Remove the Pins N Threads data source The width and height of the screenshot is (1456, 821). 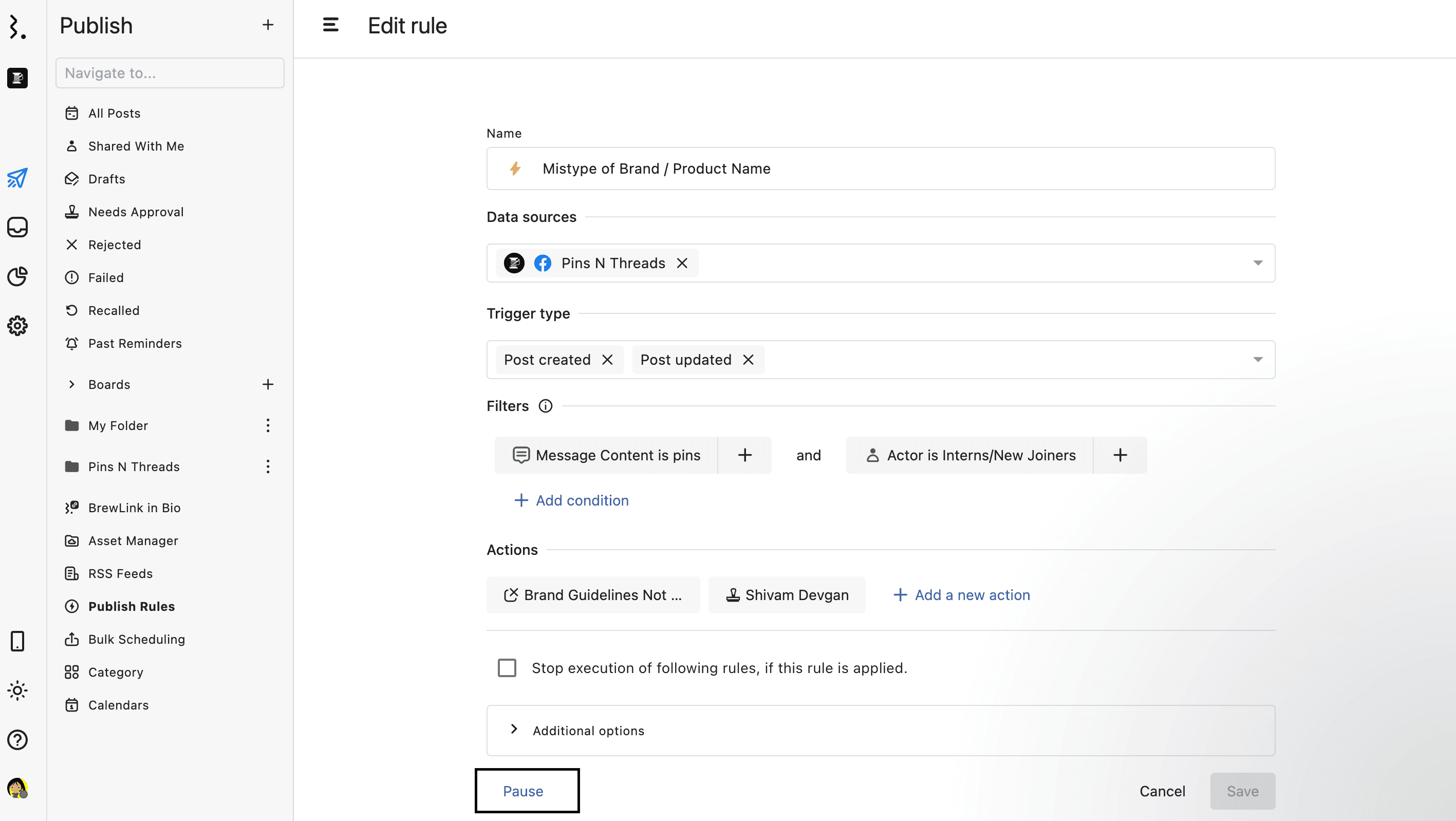pyautogui.click(x=682, y=264)
